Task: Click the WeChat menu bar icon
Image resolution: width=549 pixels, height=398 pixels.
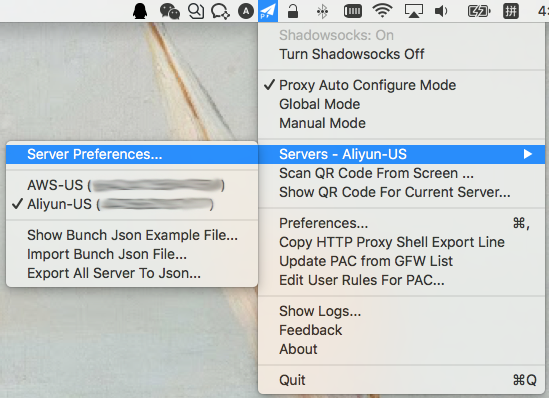Action: coord(170,11)
